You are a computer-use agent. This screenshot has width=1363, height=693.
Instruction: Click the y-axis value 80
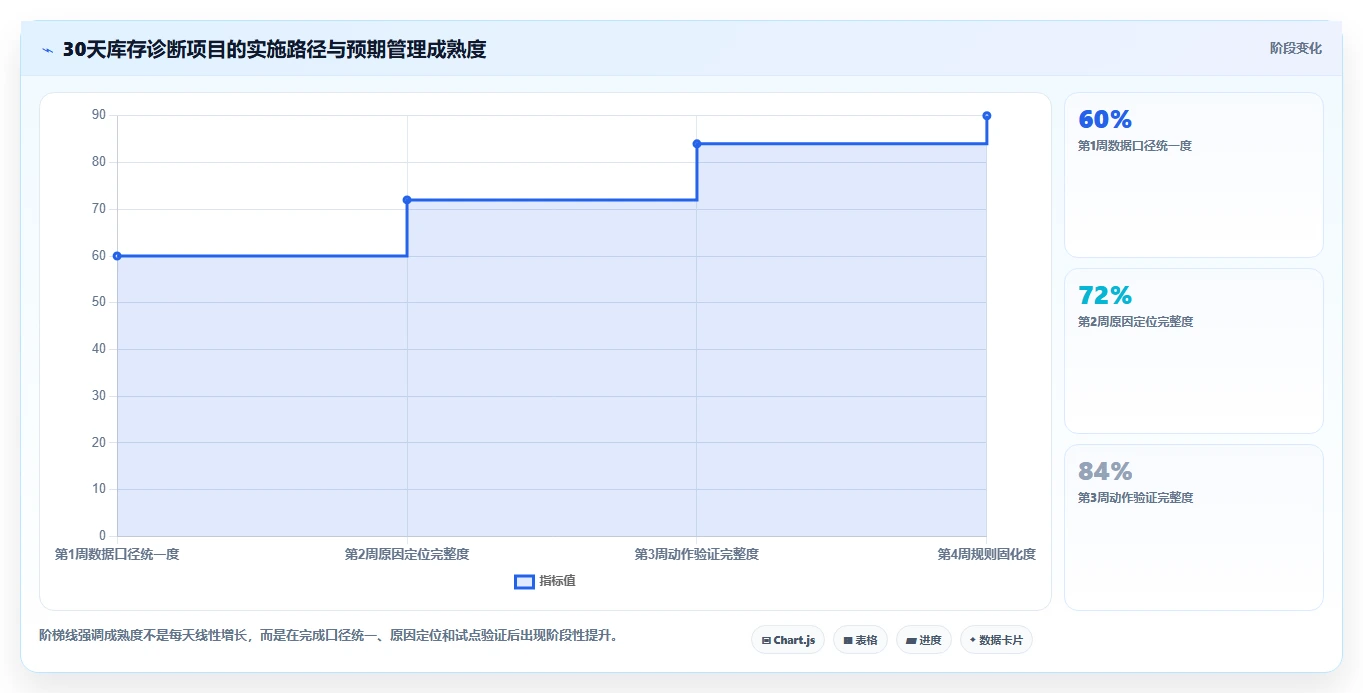[99, 162]
